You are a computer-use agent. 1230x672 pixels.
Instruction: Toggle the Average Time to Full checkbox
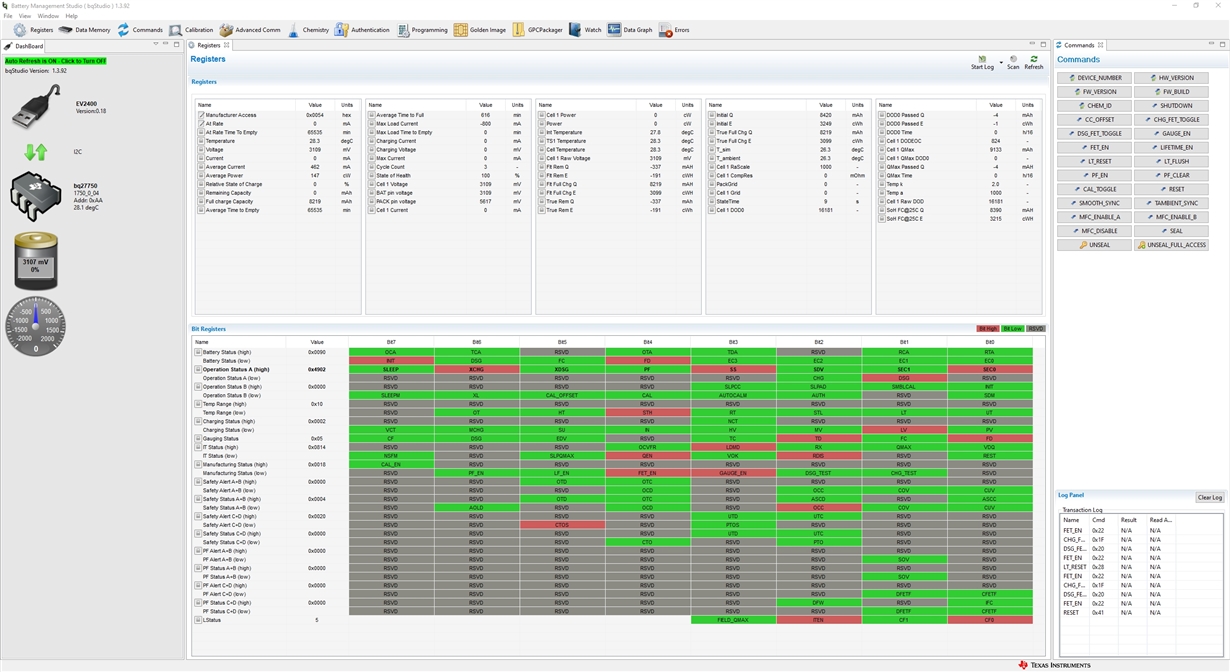click(x=371, y=115)
